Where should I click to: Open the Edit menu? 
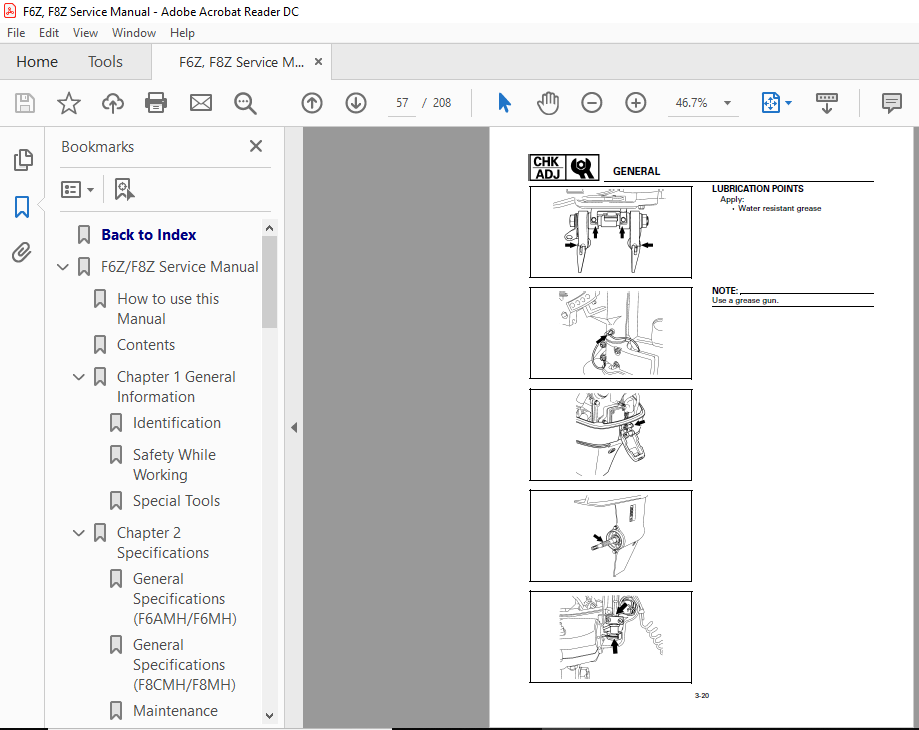49,33
